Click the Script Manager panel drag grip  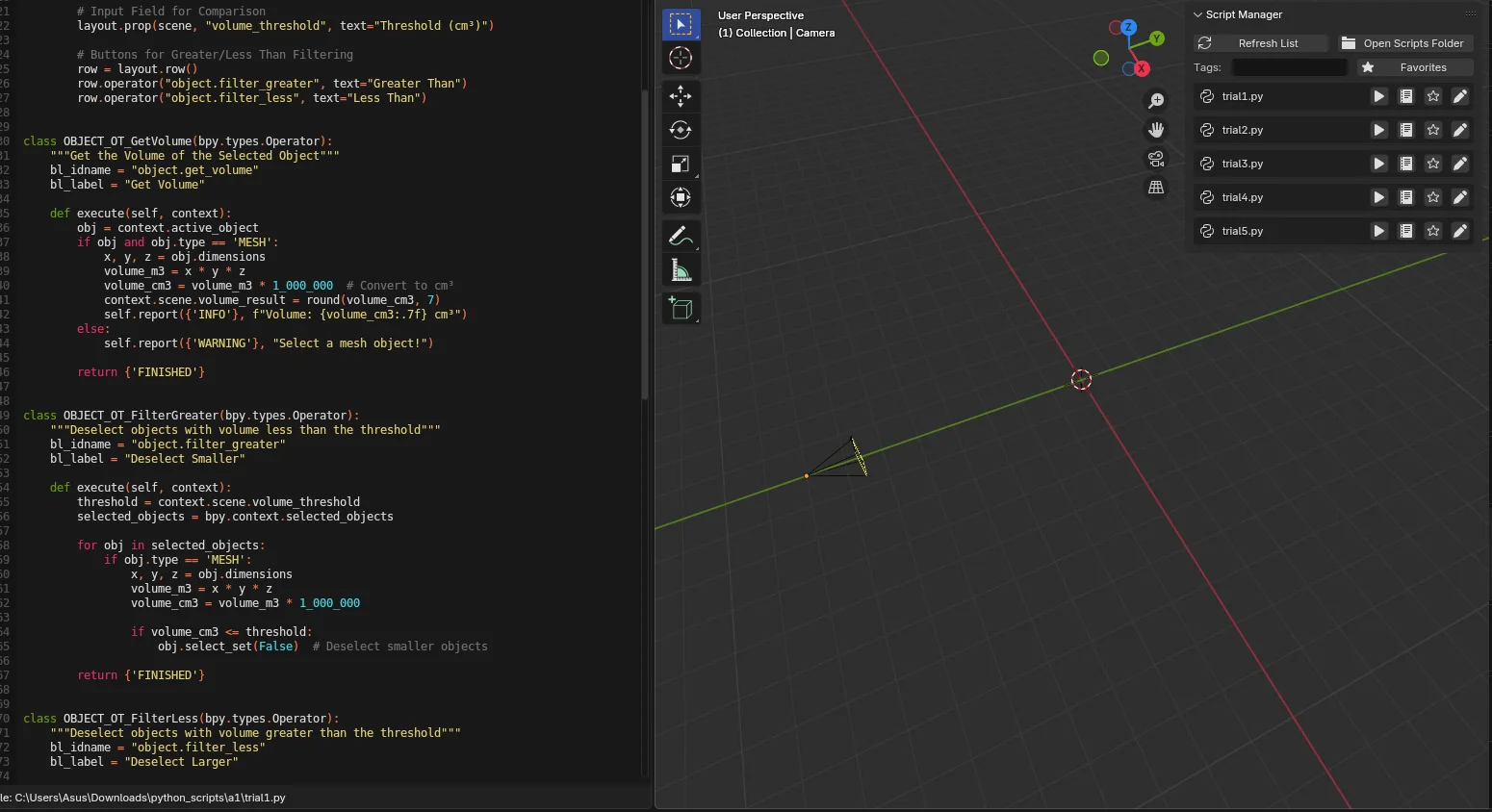point(1470,14)
